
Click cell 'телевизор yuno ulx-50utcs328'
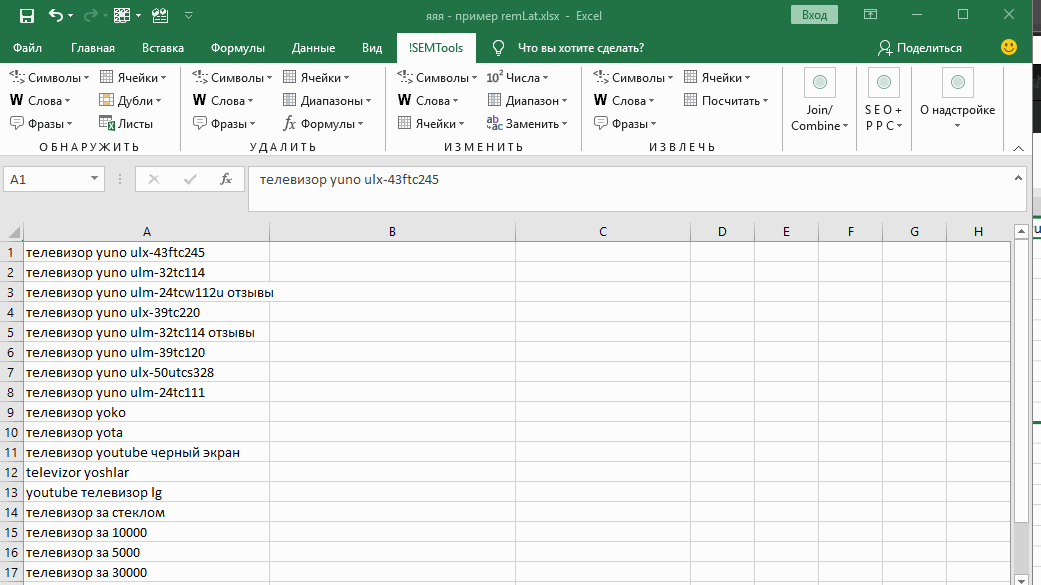coord(146,373)
